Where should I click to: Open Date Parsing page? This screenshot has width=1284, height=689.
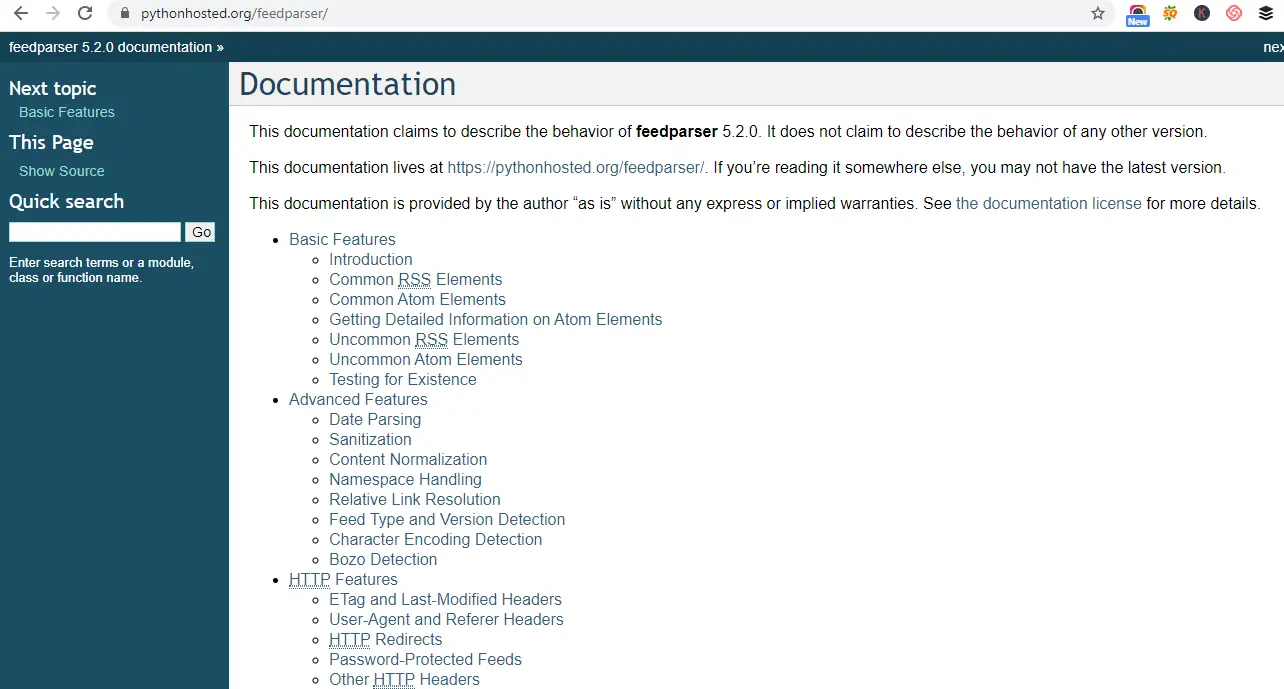point(375,419)
